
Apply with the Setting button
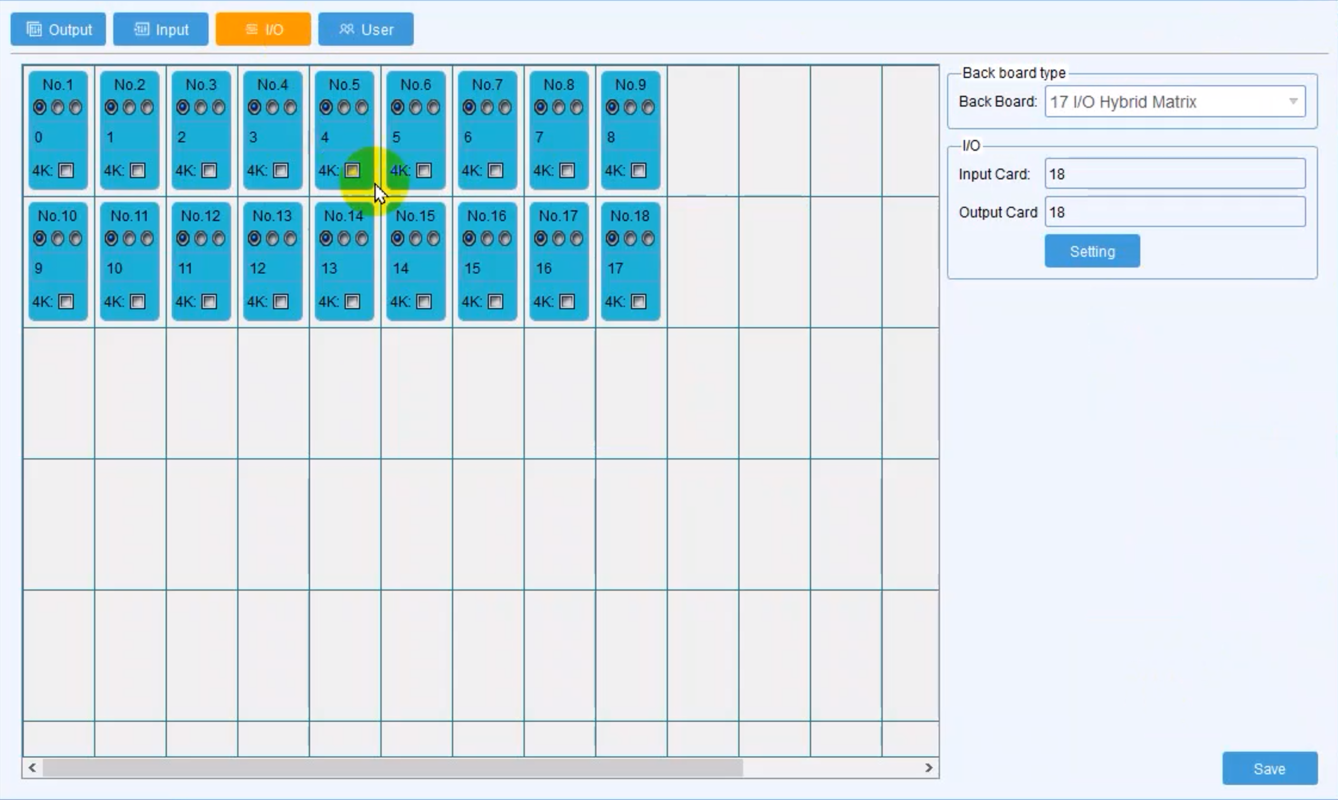coord(1092,251)
